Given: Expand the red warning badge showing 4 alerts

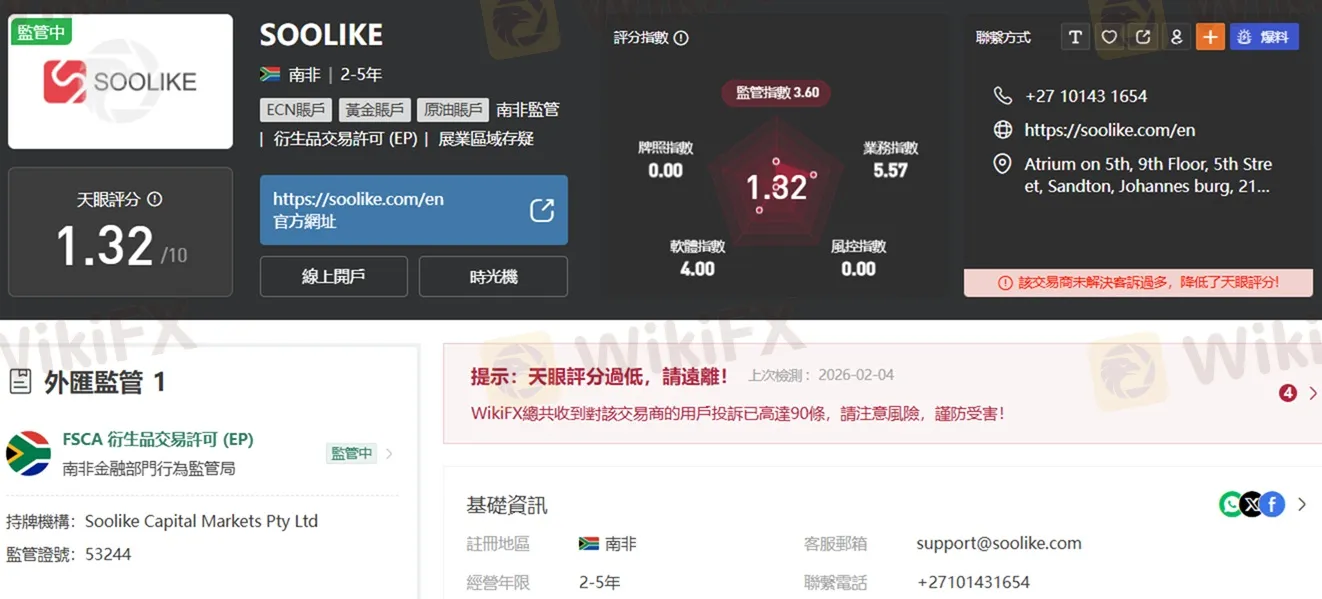Looking at the screenshot, I should (1288, 393).
